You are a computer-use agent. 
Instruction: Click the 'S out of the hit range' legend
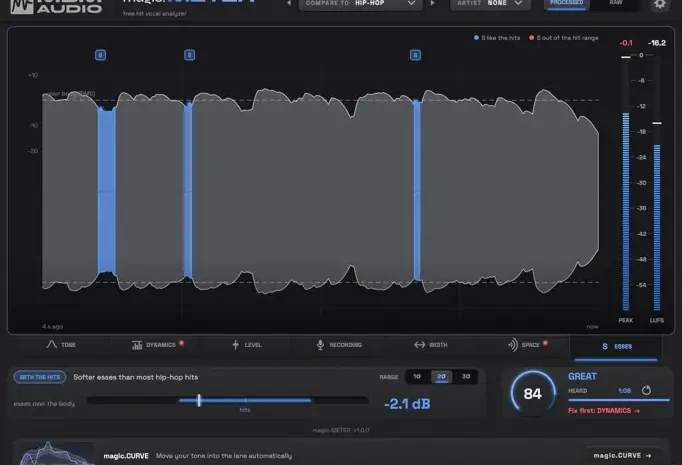[564, 38]
